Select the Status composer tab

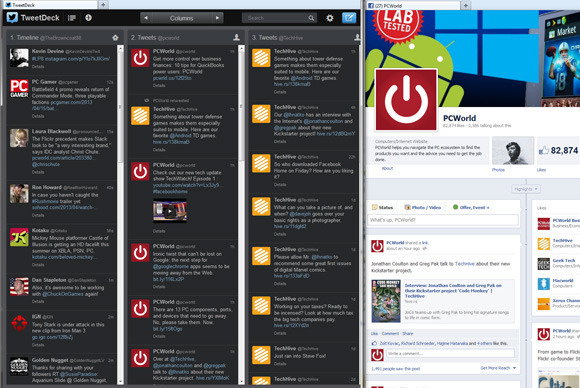[x=382, y=208]
